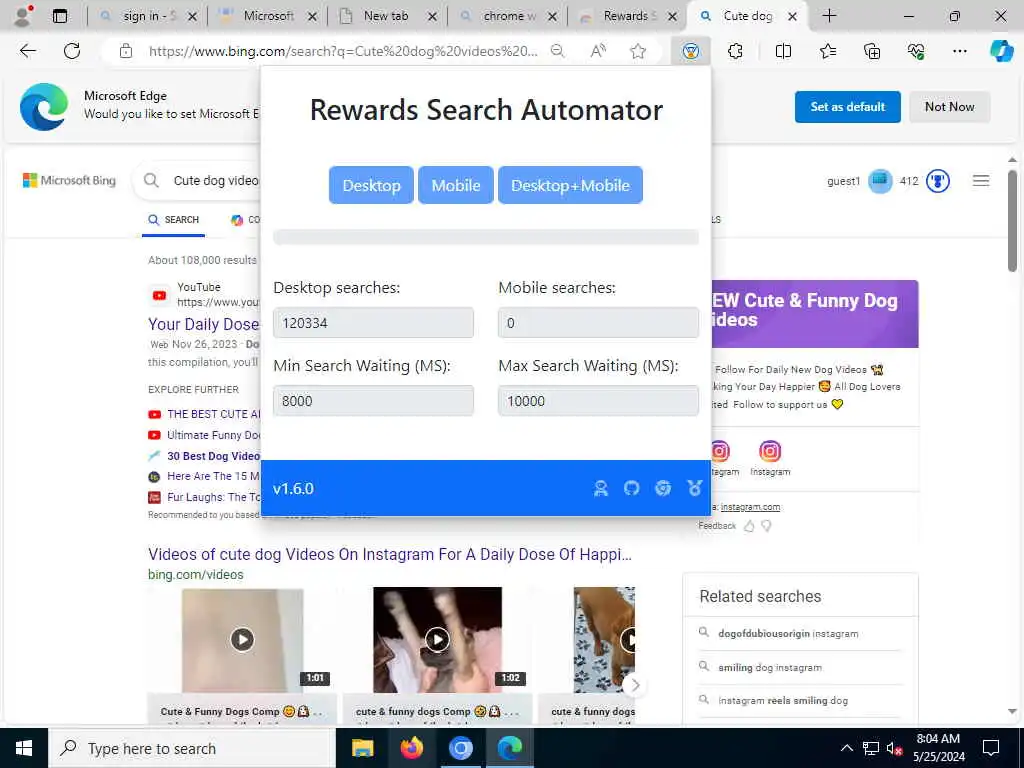1024x768 pixels.
Task: Open the Rewards trophy medal icon
Action: tap(938, 181)
